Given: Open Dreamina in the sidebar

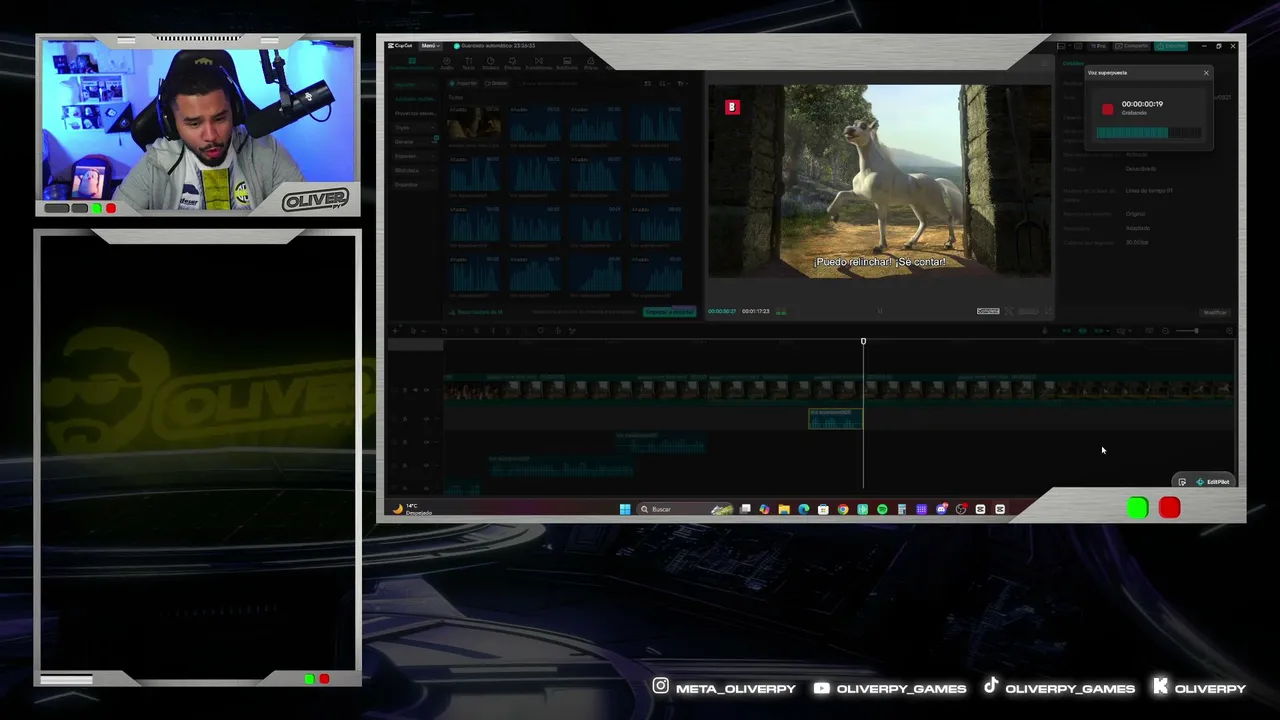Looking at the screenshot, I should [414, 185].
